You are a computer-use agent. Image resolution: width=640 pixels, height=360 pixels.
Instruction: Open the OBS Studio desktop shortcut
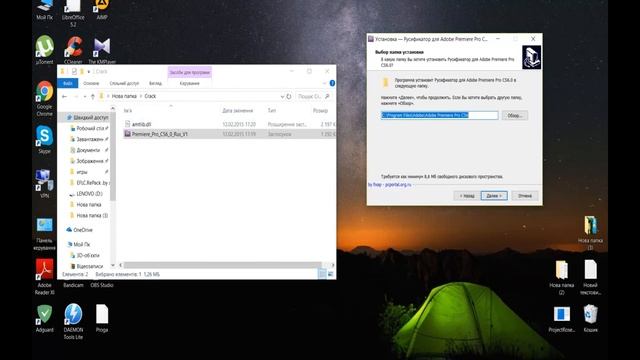pos(102,285)
